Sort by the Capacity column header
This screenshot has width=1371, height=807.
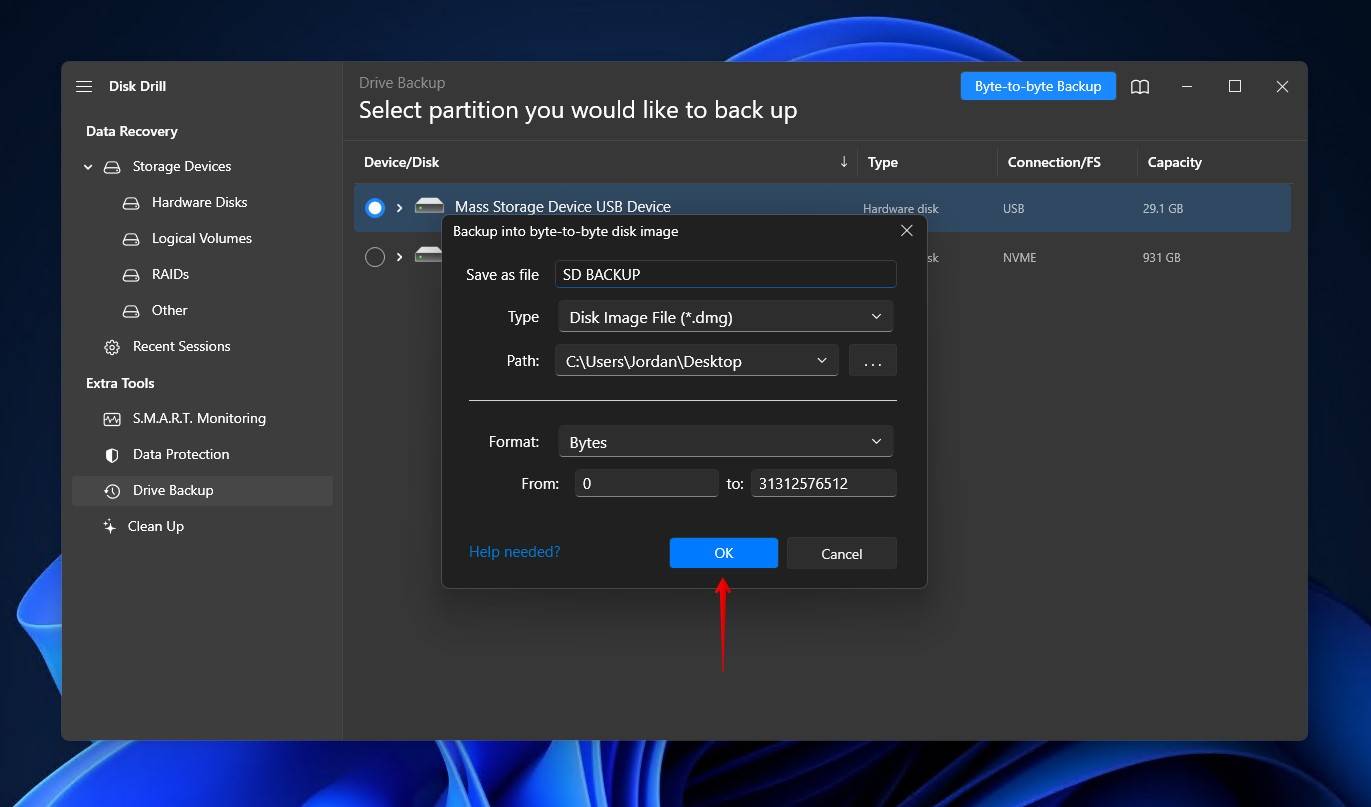pos(1175,162)
